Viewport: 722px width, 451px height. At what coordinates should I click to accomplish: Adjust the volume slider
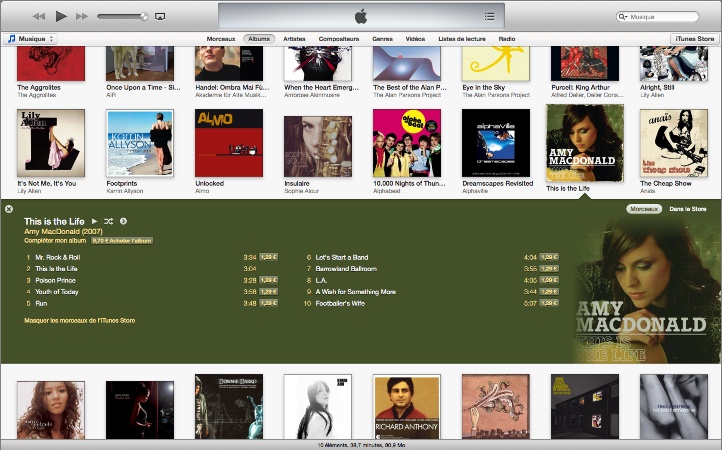(122, 17)
